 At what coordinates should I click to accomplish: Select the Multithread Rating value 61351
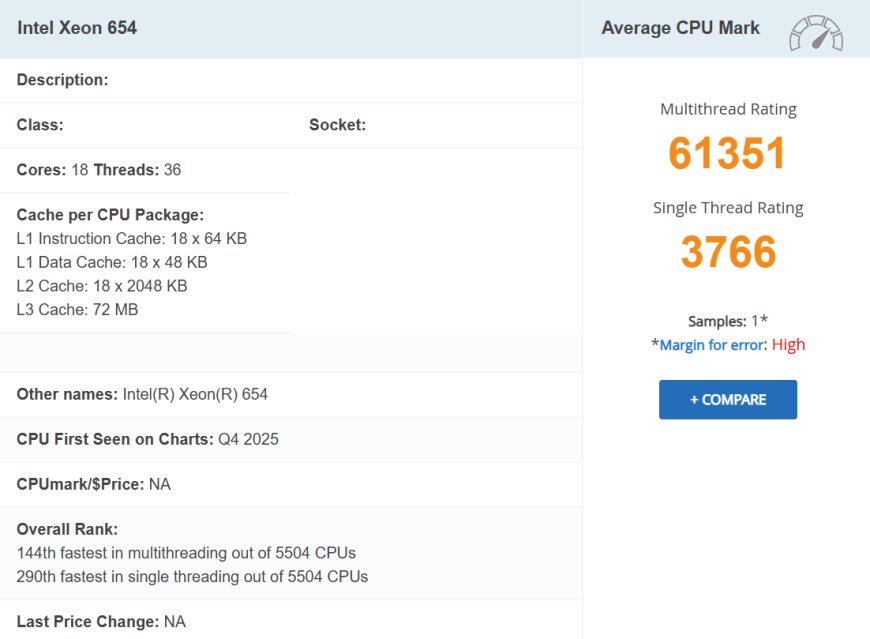(x=727, y=153)
